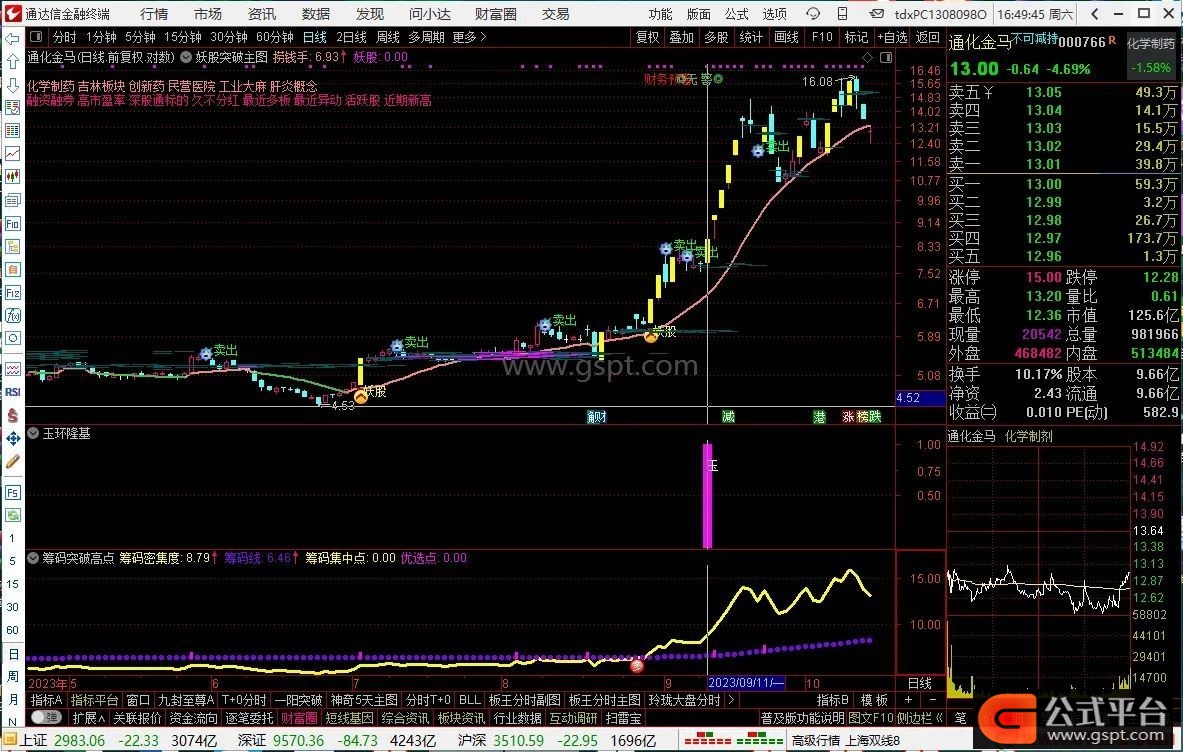The height and width of the screenshot is (752, 1183).
Task: Click the 叠加 overlay button
Action: [x=681, y=37]
